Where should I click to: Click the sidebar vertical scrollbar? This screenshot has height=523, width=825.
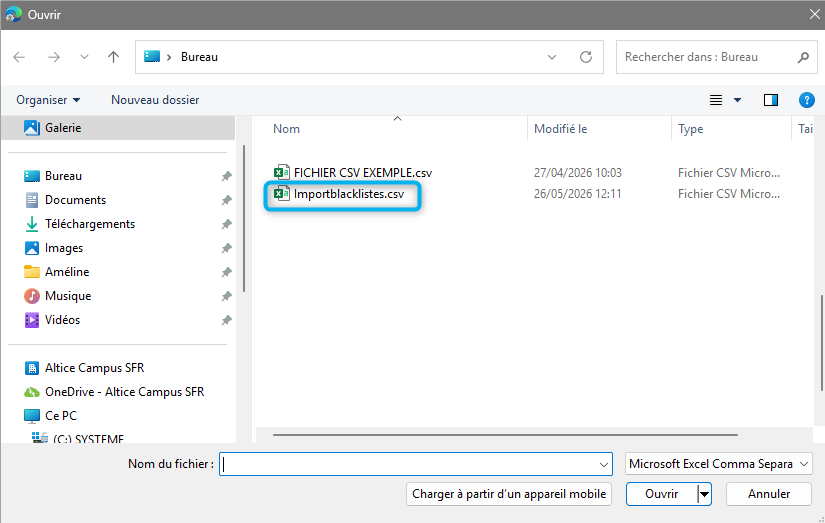pos(244,218)
